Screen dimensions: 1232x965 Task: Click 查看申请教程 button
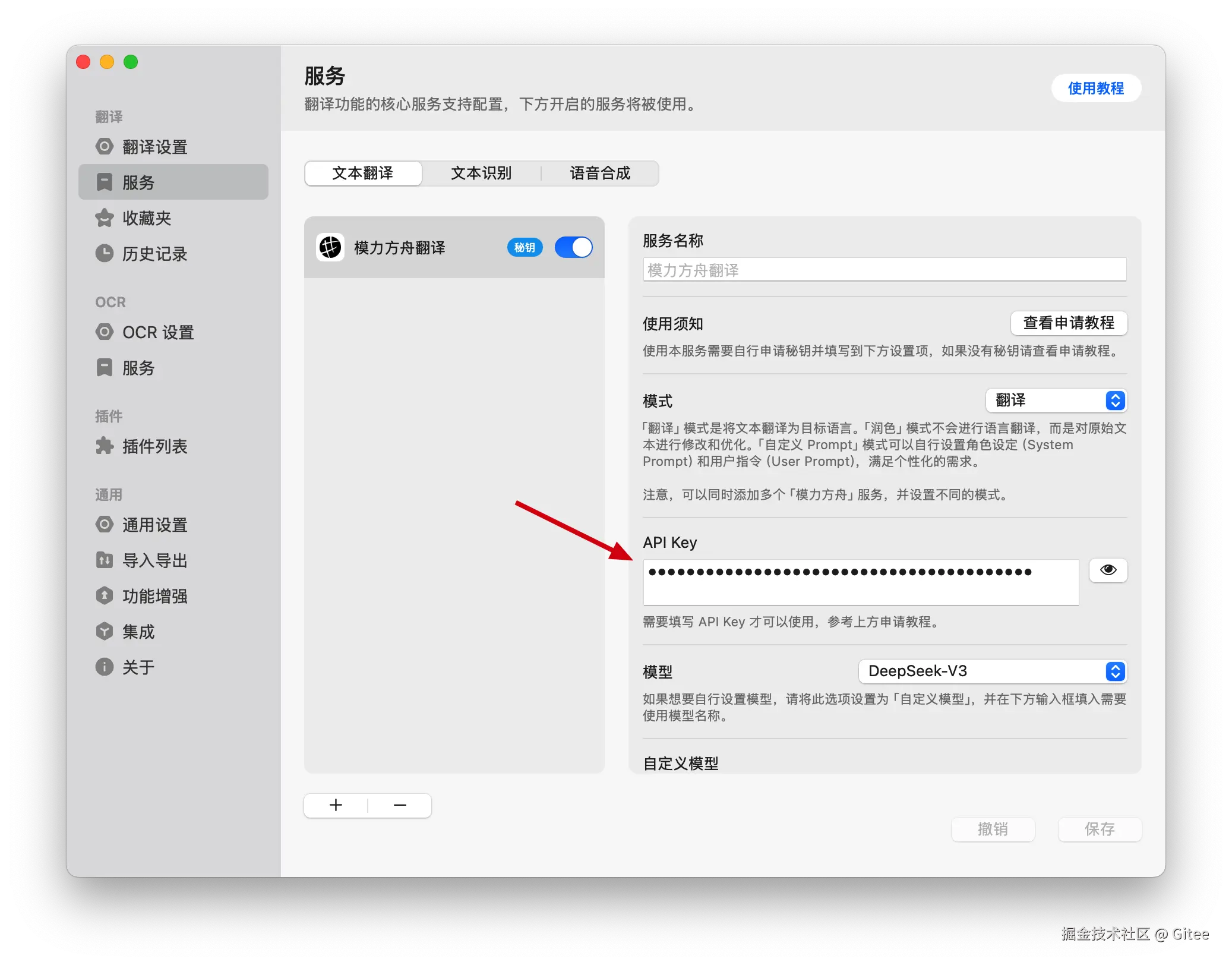tap(1068, 323)
